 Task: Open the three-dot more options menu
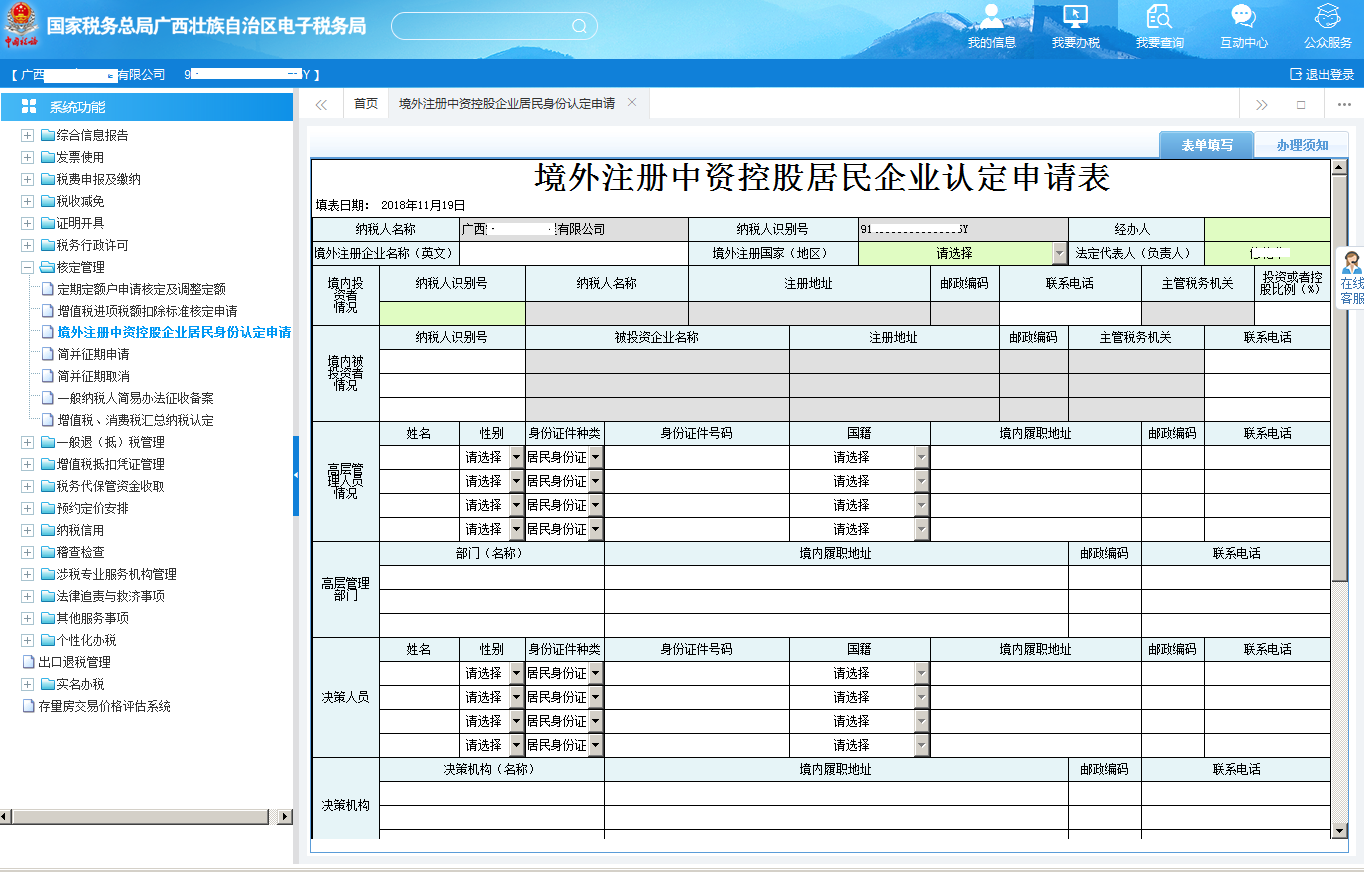pos(1343,104)
